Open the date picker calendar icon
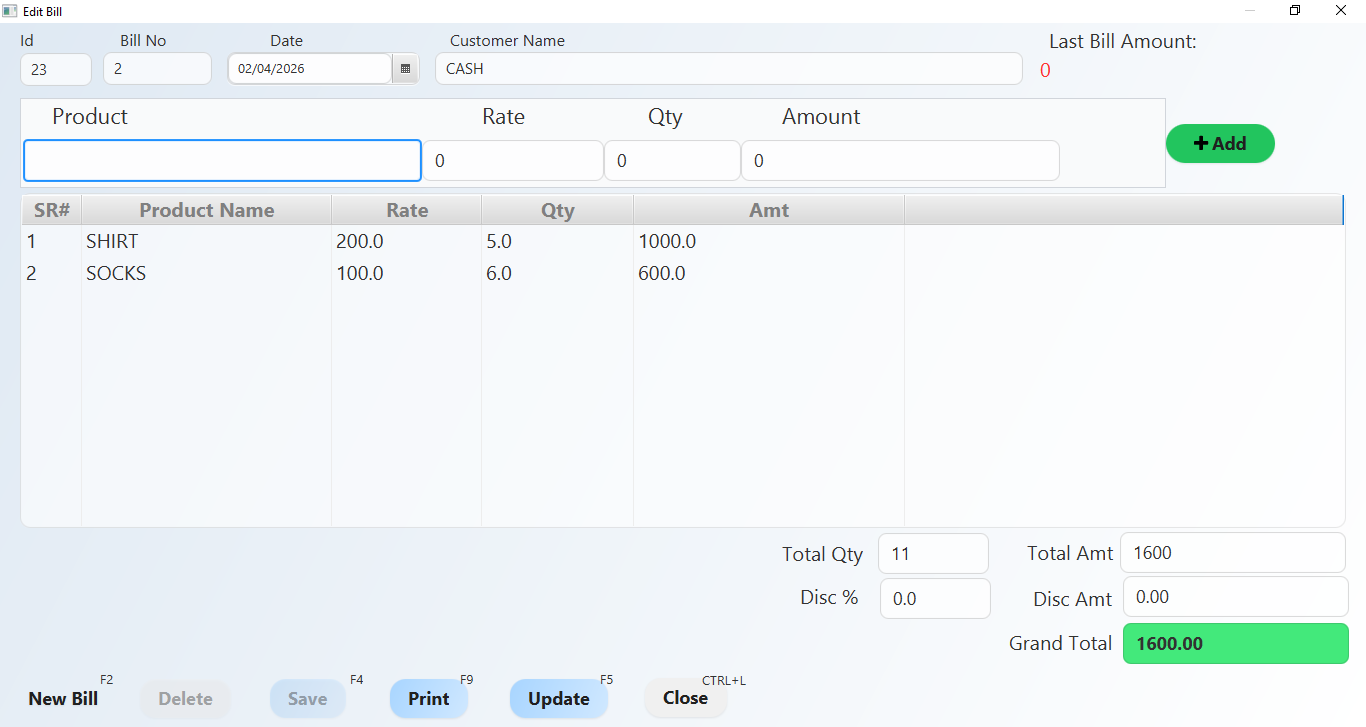 tap(405, 69)
